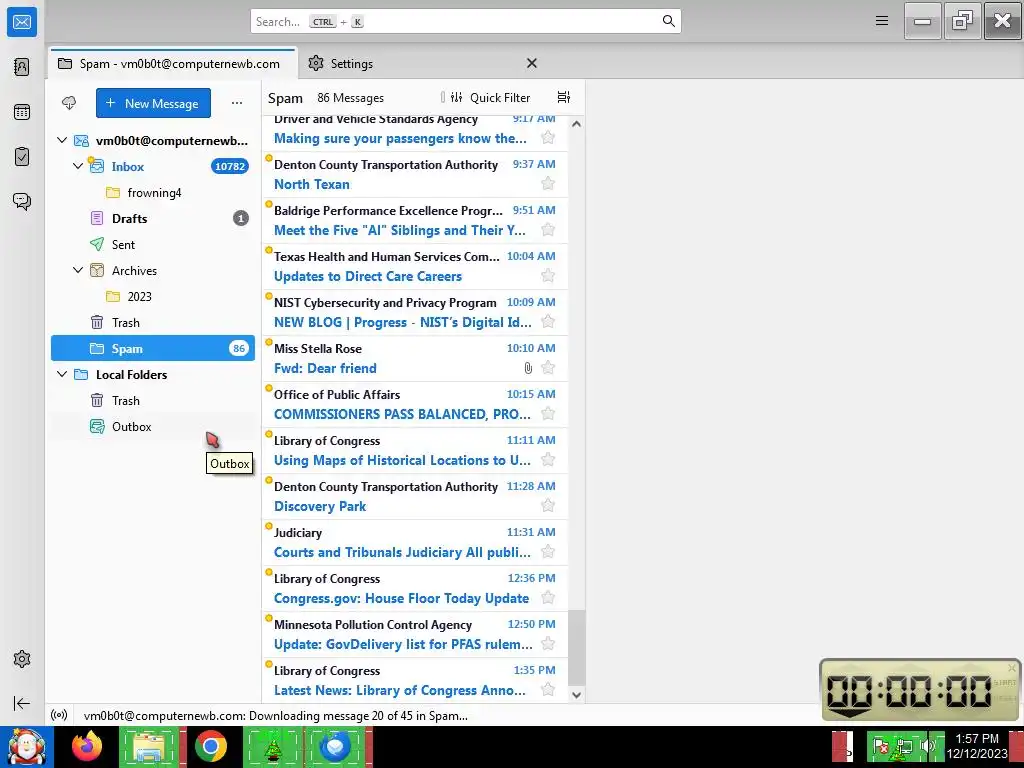Star the House Floor Today Update message

point(548,598)
